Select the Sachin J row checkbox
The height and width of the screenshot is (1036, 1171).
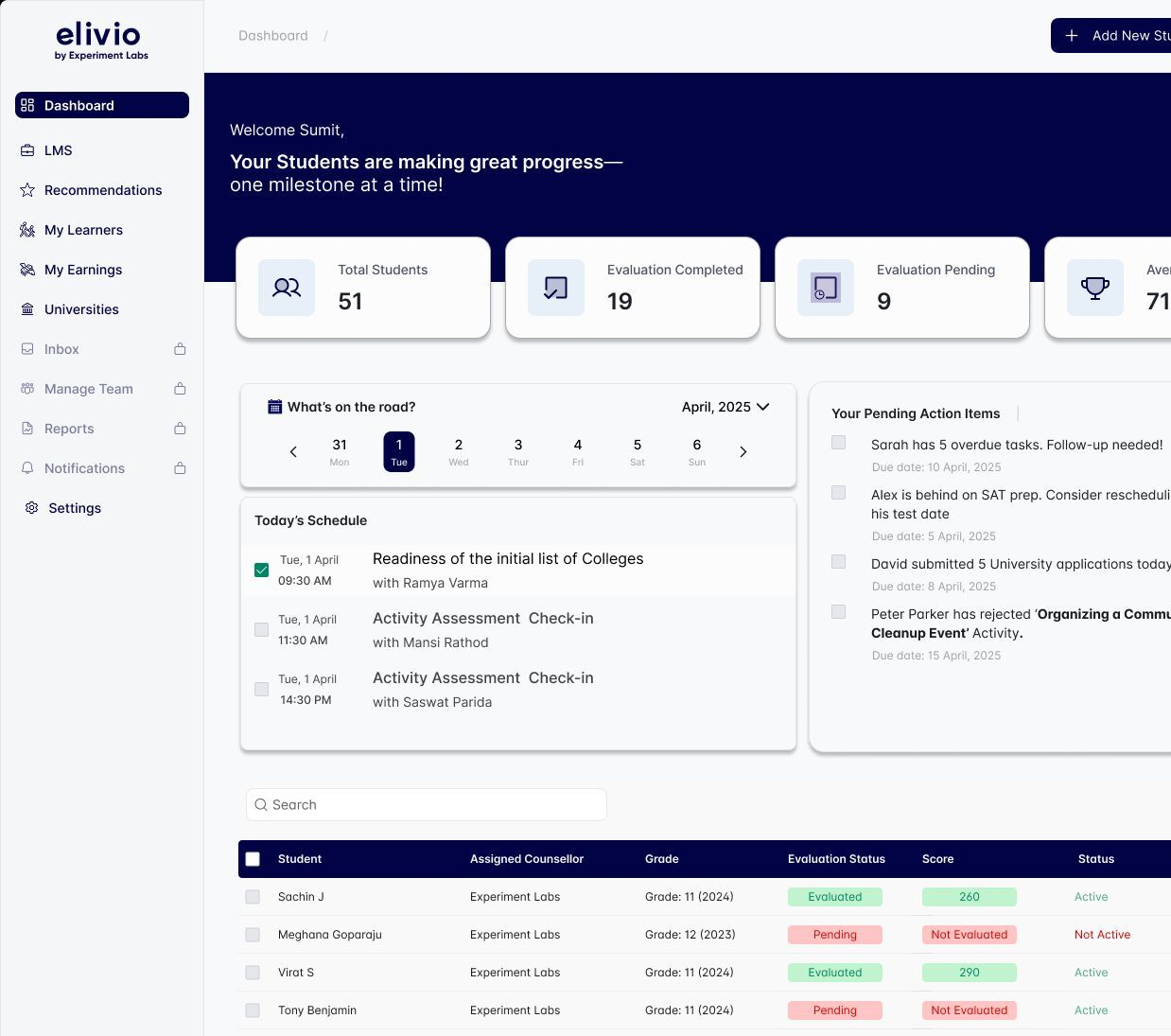coord(253,897)
